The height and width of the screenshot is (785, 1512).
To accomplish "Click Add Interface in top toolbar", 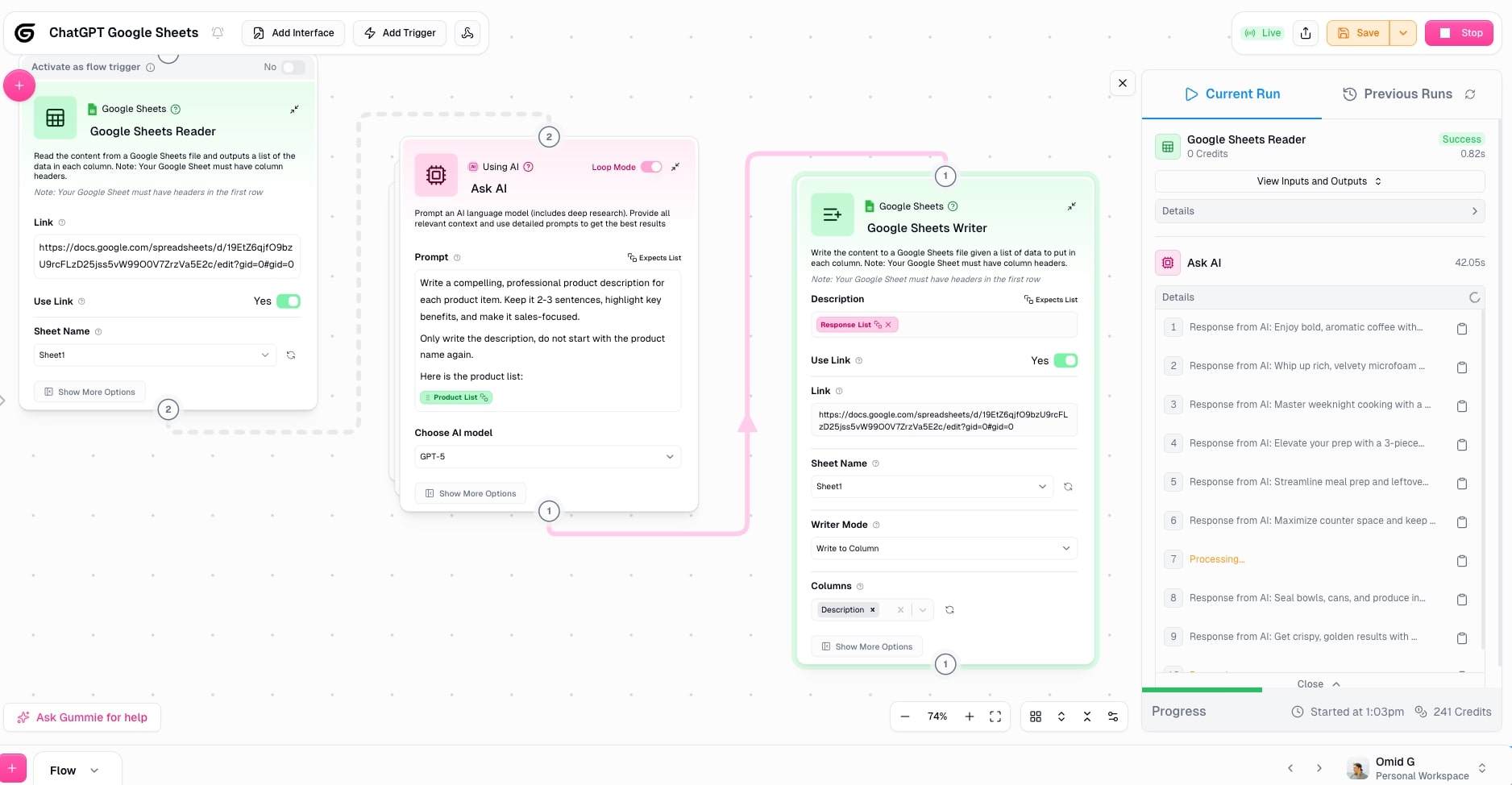I will pos(293,33).
